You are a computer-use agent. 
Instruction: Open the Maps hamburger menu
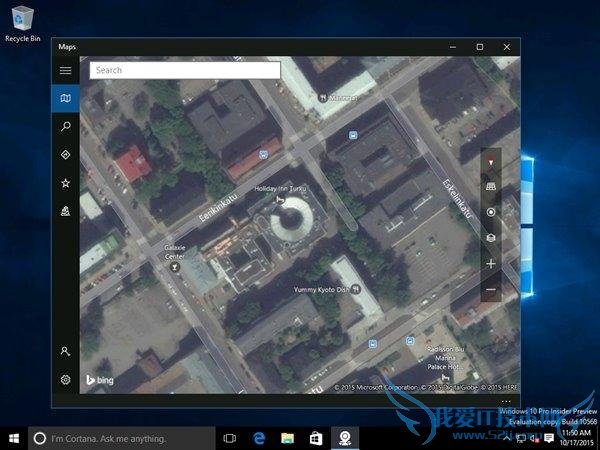(x=65, y=70)
